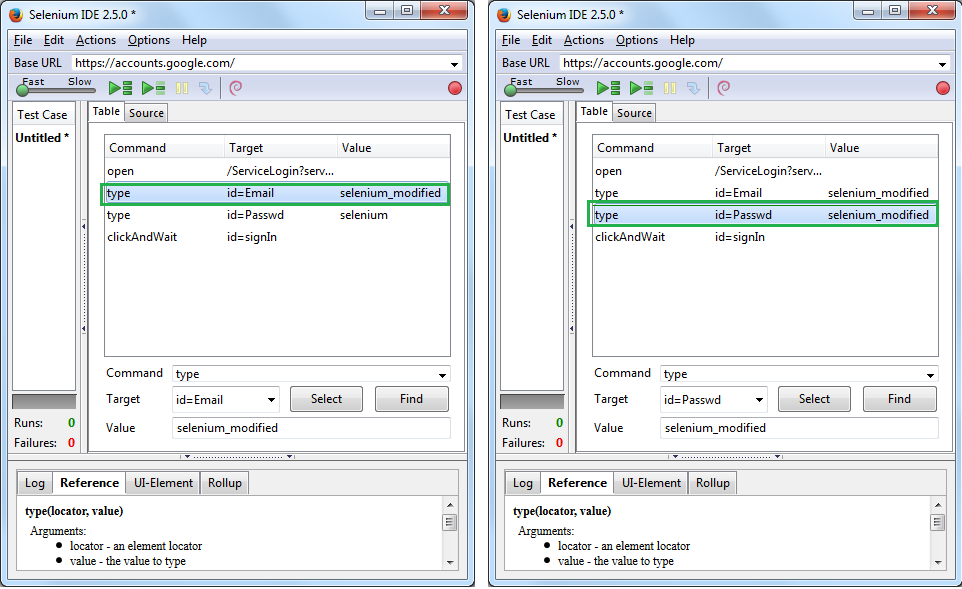Click the Firefox icon in right window's title bar
Image resolution: width=962 pixels, height=589 pixels.
504,15
